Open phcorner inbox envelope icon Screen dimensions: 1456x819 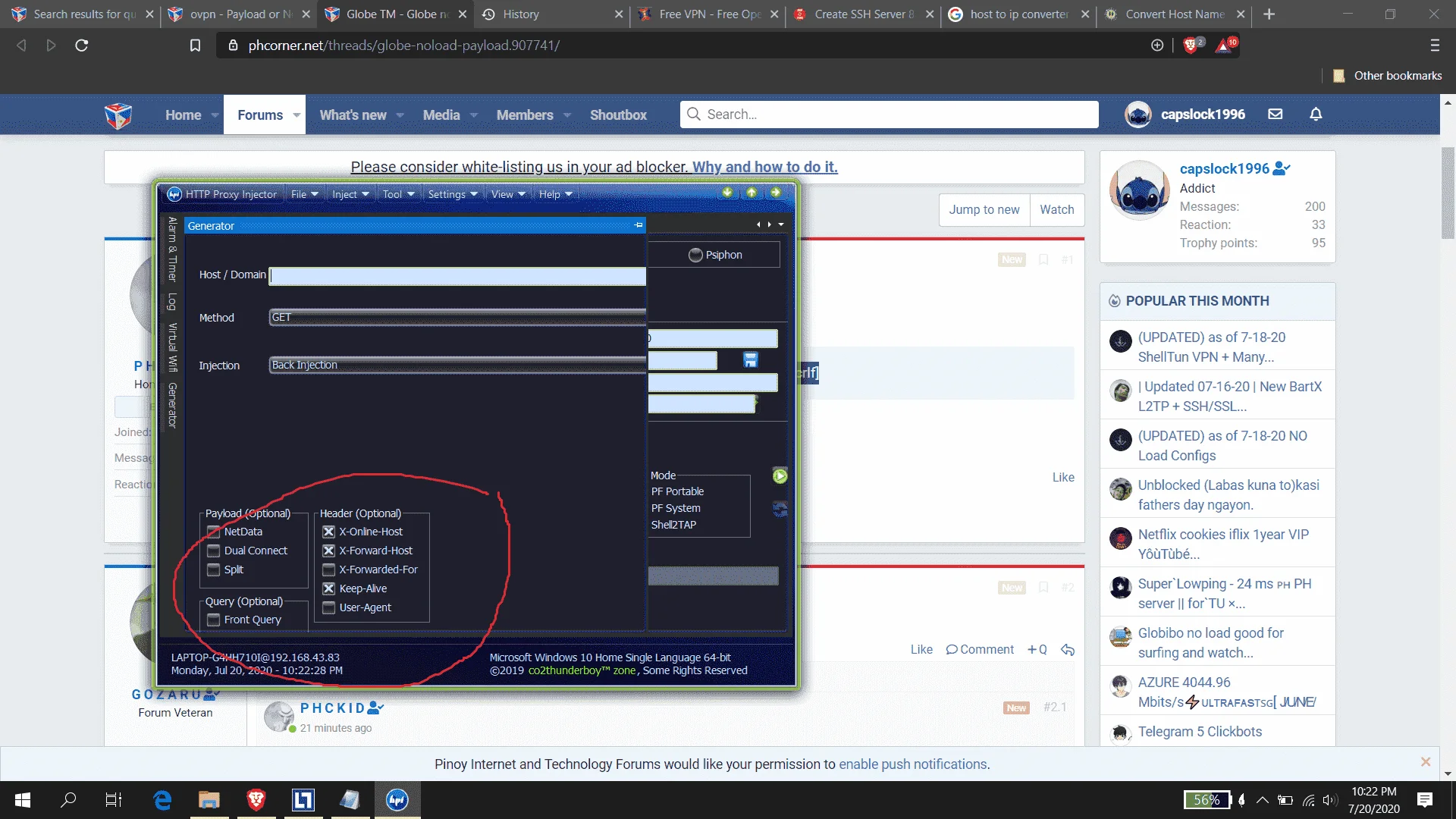point(1276,114)
